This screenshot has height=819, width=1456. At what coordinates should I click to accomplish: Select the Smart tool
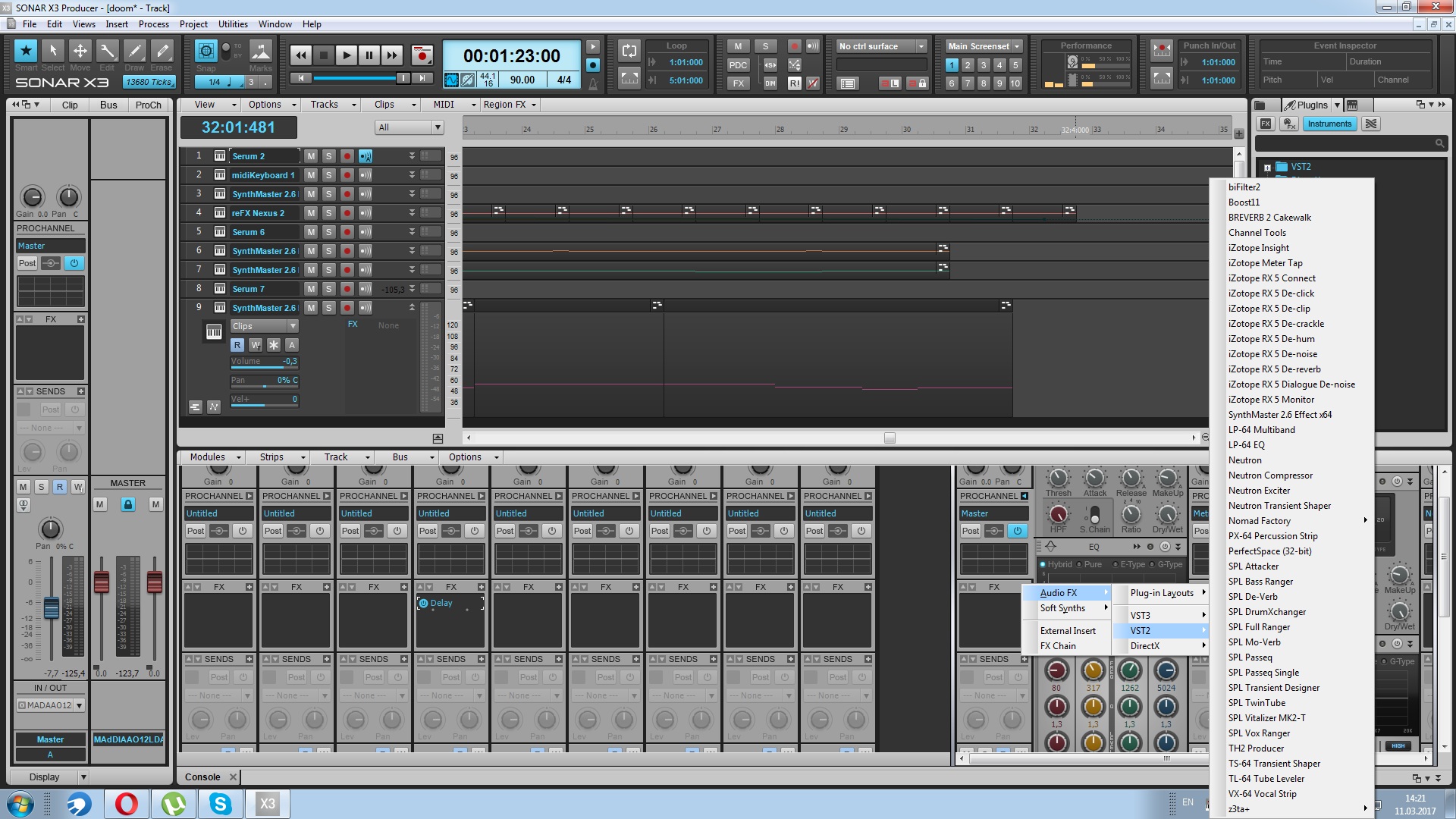(26, 51)
